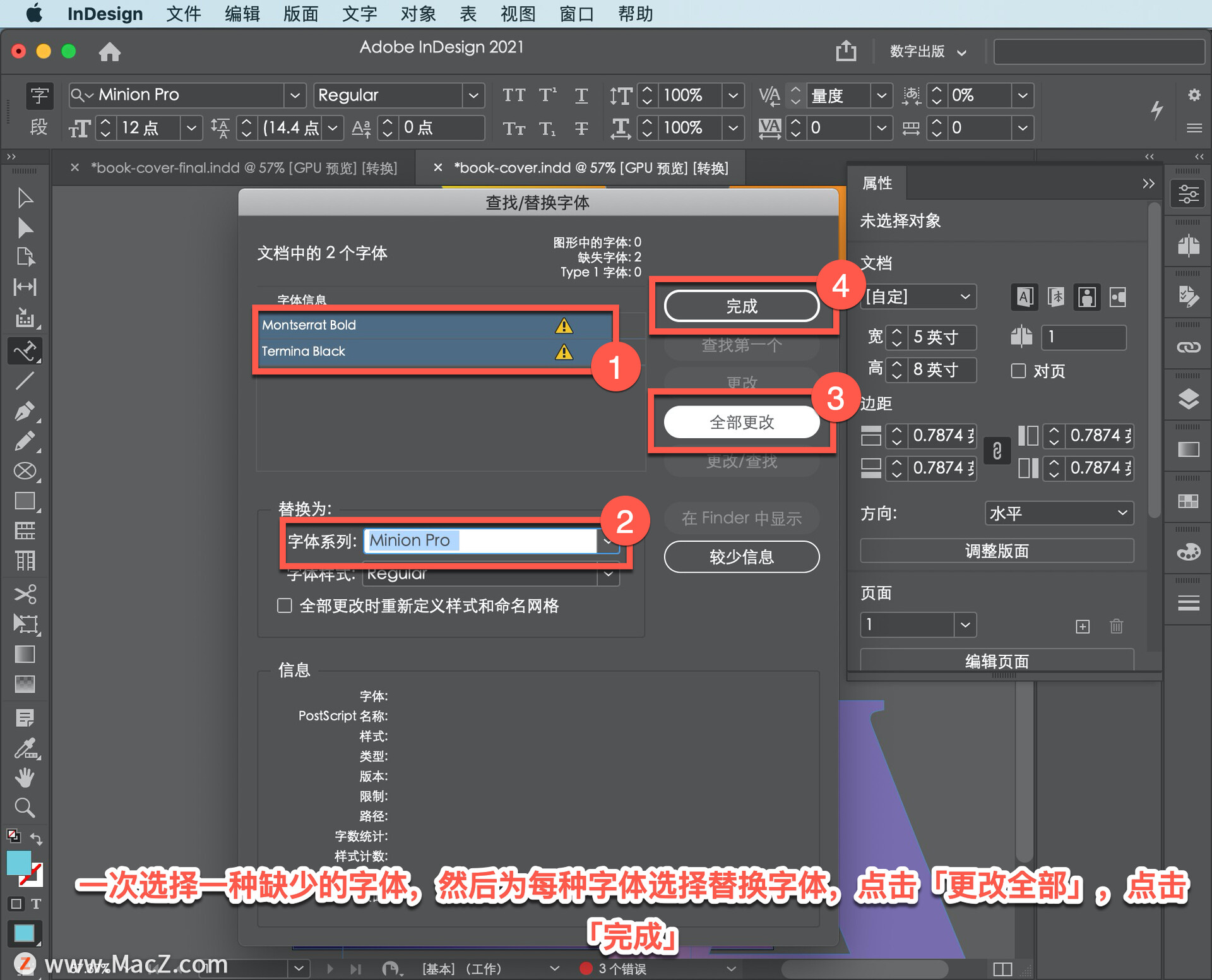Switch to book-cover-final.indd tab
The image size is (1212, 980).
244,168
